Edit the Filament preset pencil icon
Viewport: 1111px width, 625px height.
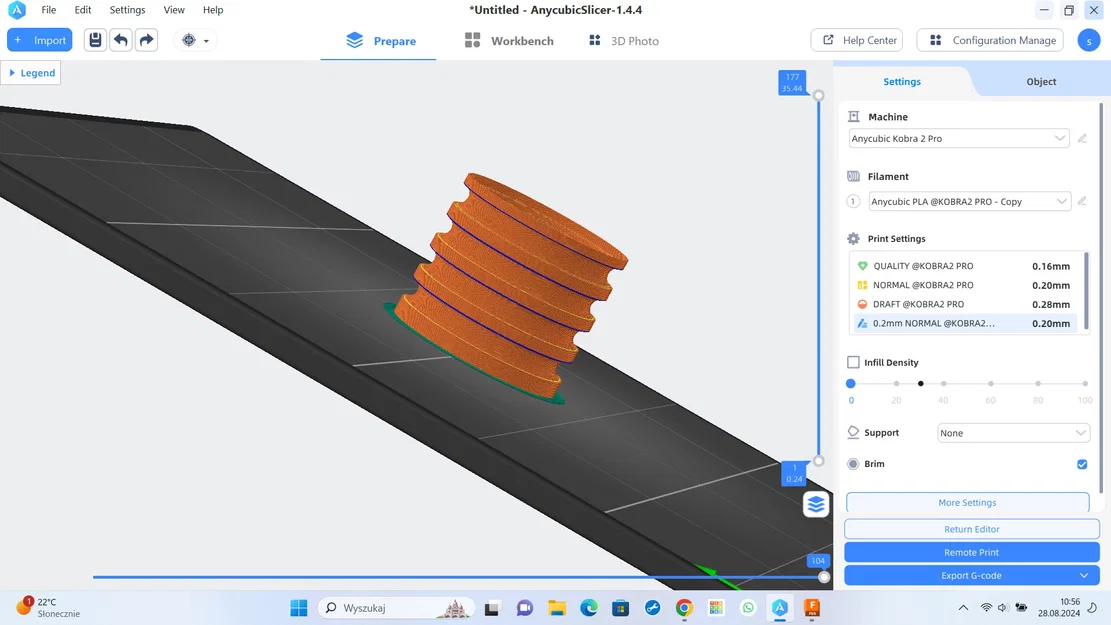coord(1082,201)
